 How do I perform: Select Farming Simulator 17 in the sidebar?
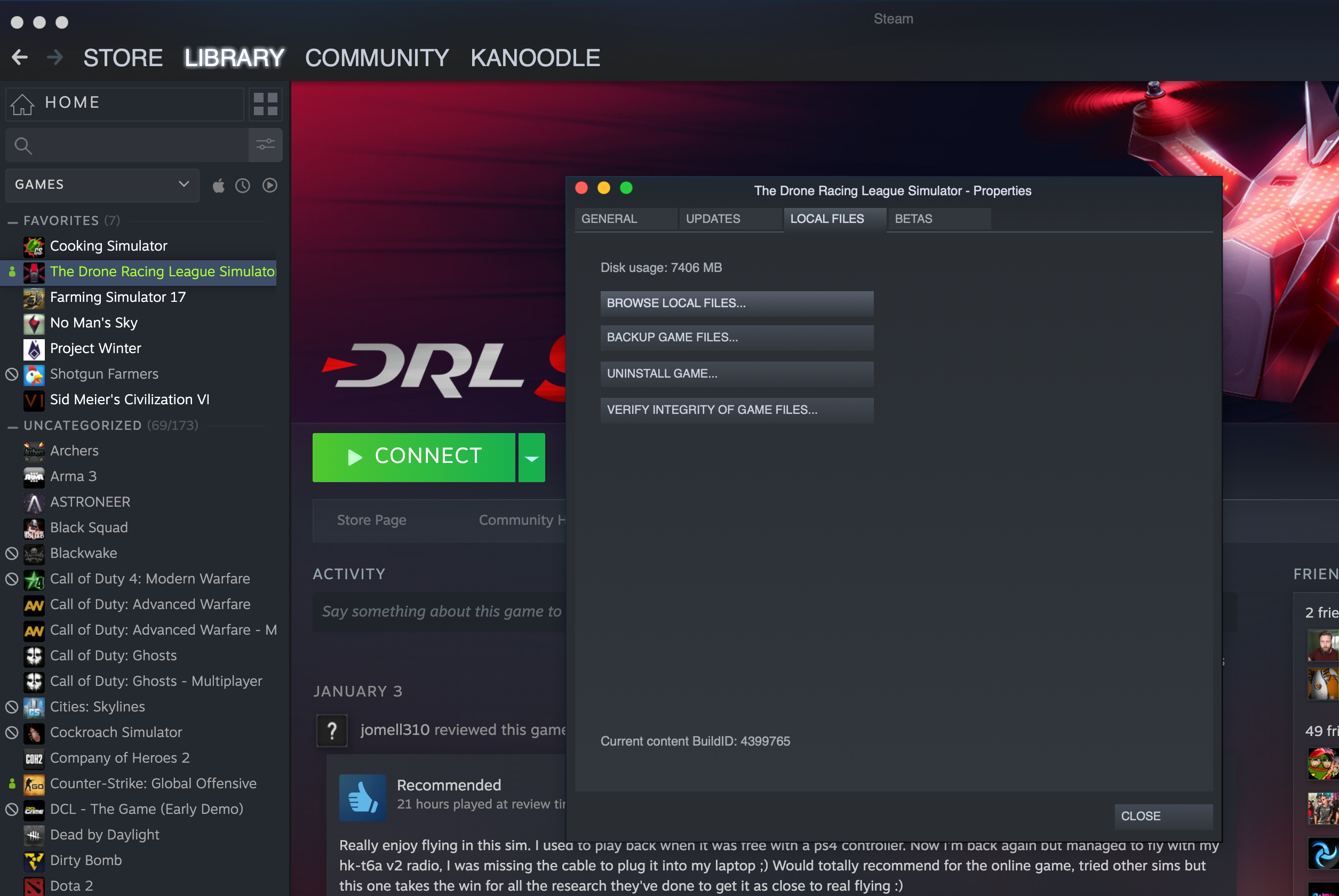(x=118, y=297)
